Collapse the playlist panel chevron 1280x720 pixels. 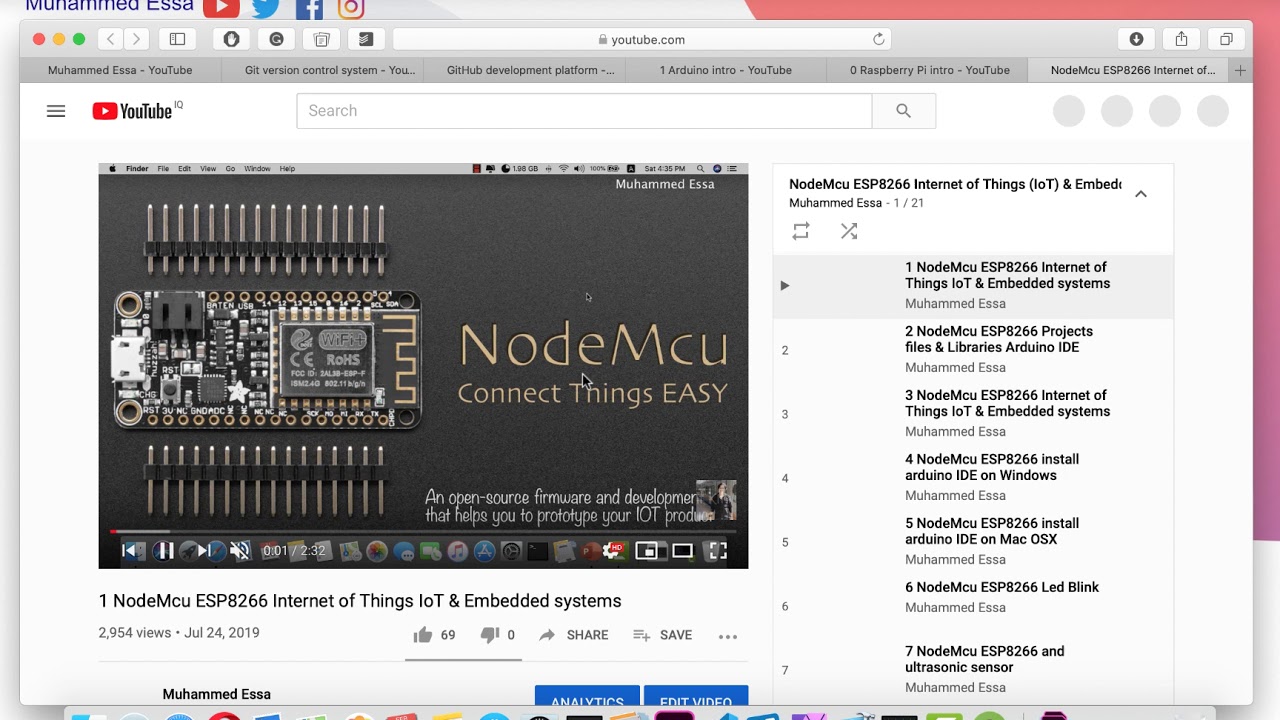[1141, 194]
